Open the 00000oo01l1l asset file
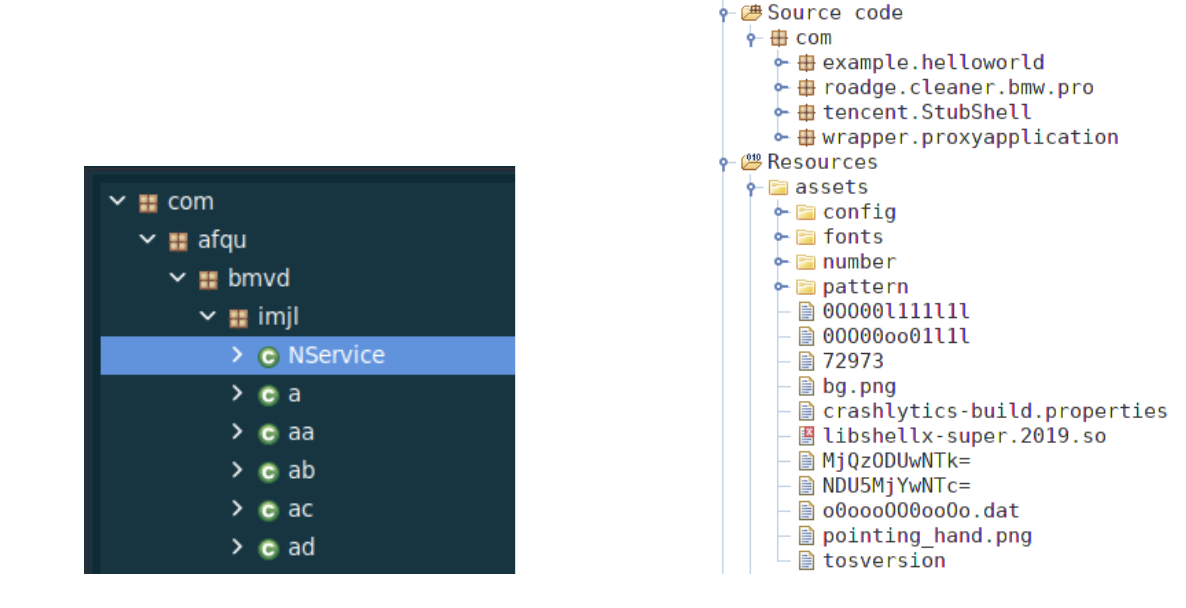The height and width of the screenshot is (608, 1186). (x=896, y=337)
